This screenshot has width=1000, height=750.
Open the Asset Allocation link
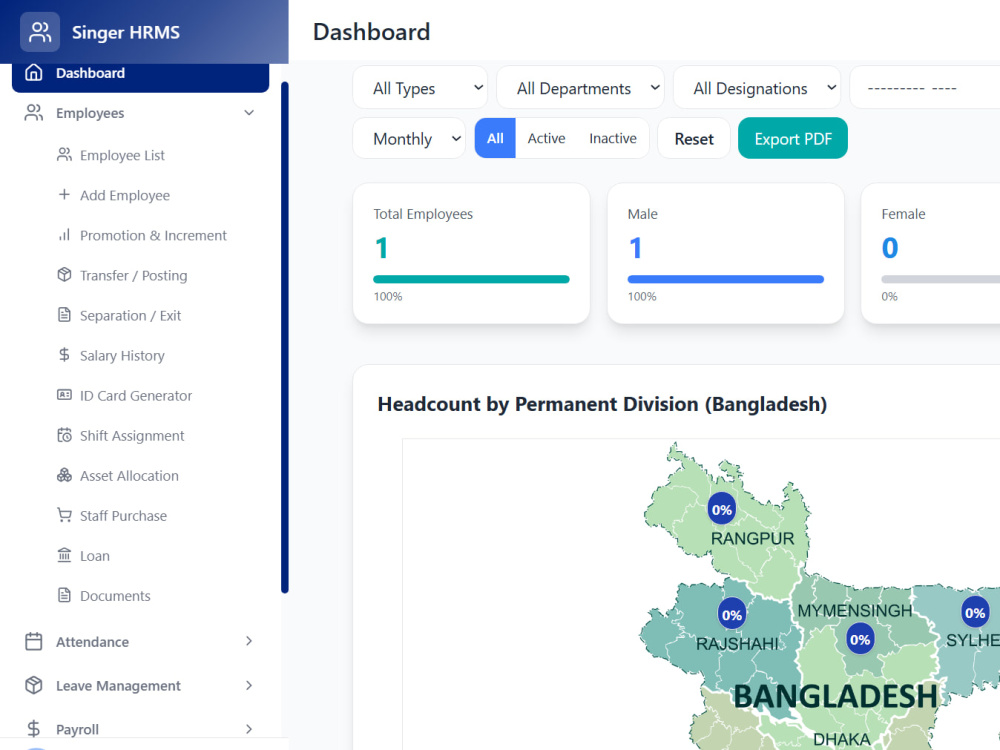(x=129, y=476)
